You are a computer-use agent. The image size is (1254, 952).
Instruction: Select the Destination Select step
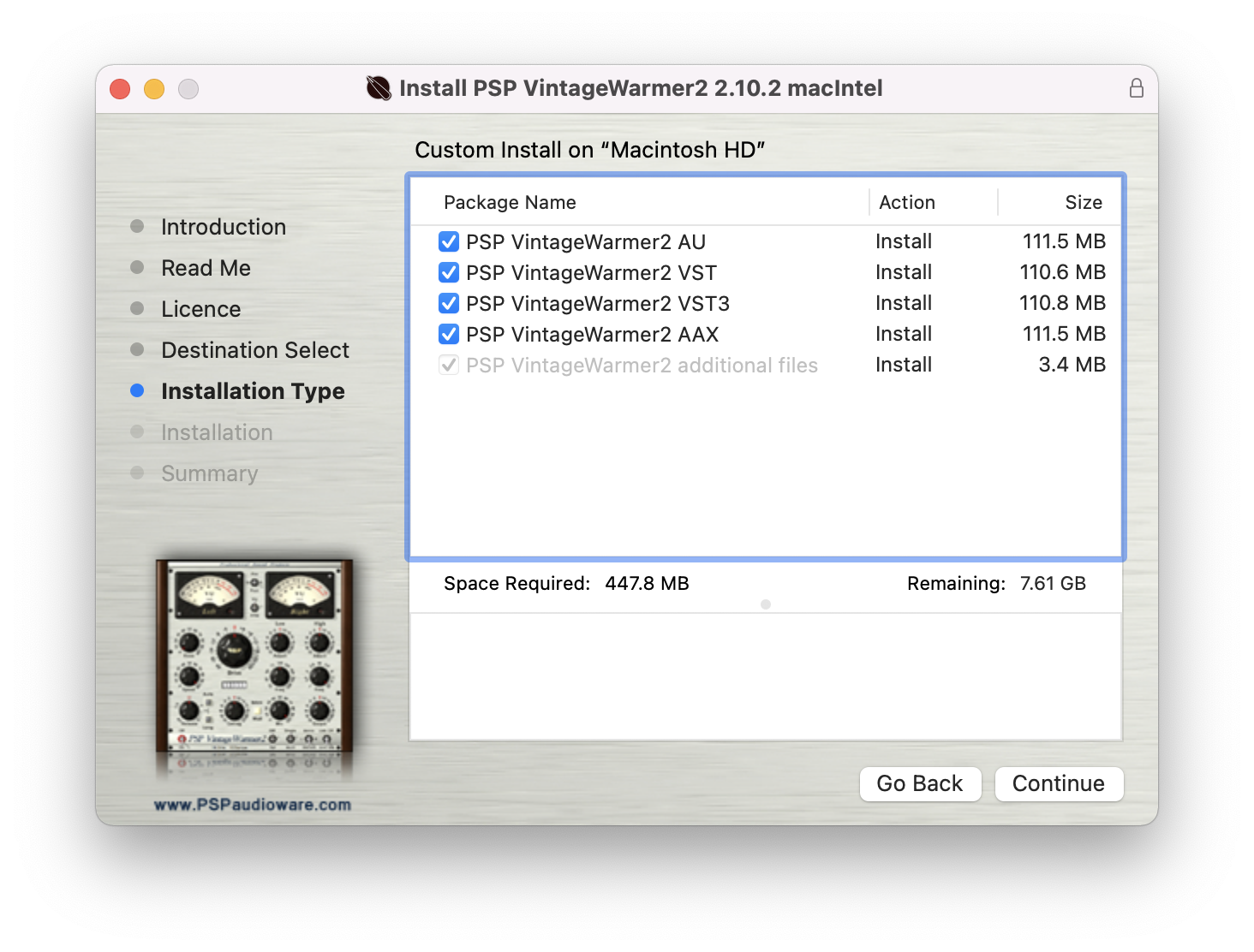[x=255, y=350]
